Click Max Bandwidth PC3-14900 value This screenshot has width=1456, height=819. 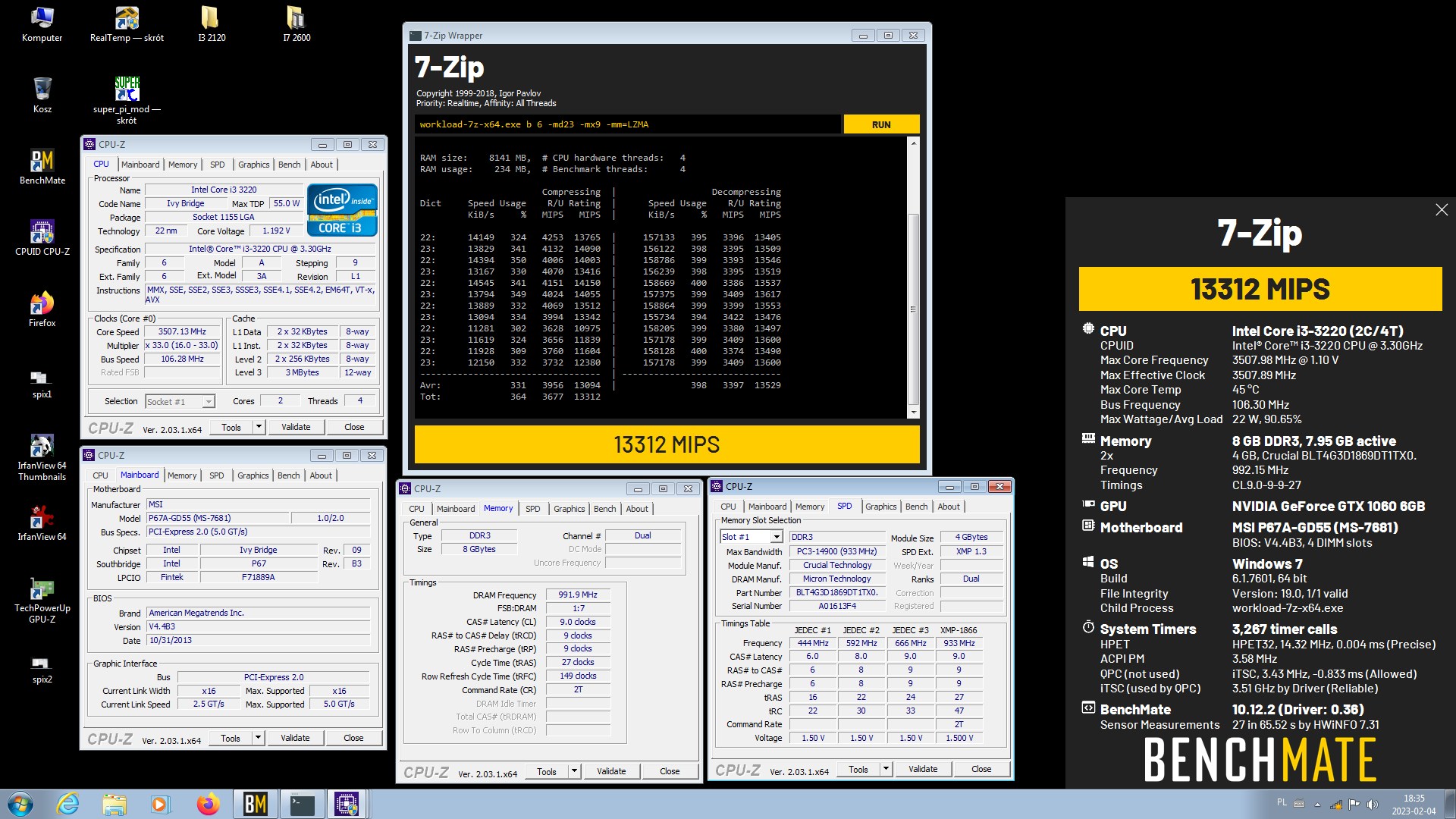pos(836,551)
